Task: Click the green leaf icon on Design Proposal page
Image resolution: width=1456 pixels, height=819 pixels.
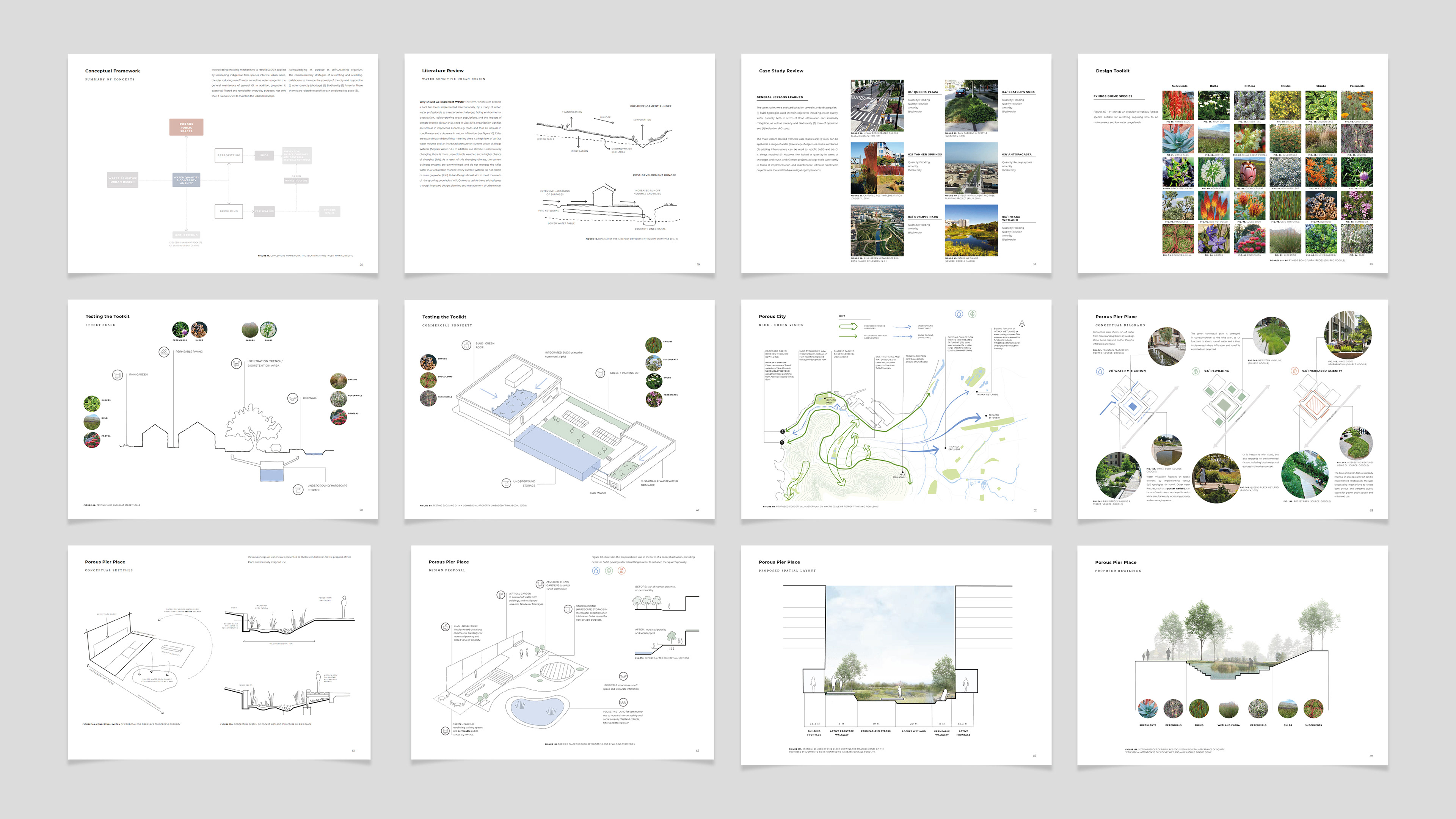Action: 609,570
